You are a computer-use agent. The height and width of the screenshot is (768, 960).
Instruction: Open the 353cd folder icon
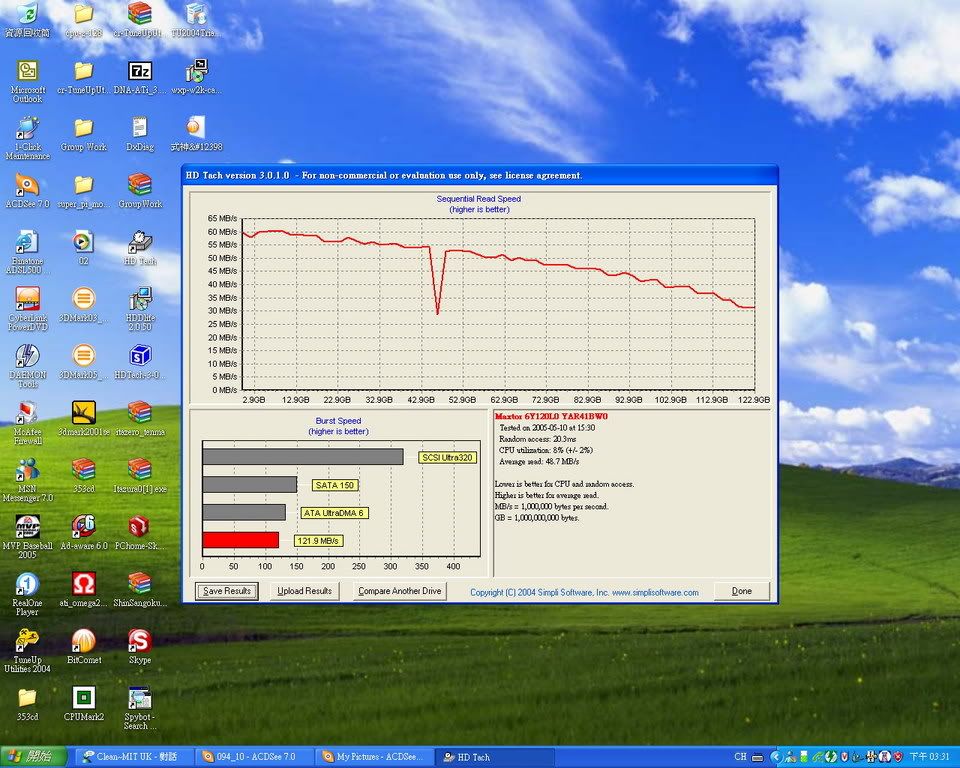pos(27,704)
